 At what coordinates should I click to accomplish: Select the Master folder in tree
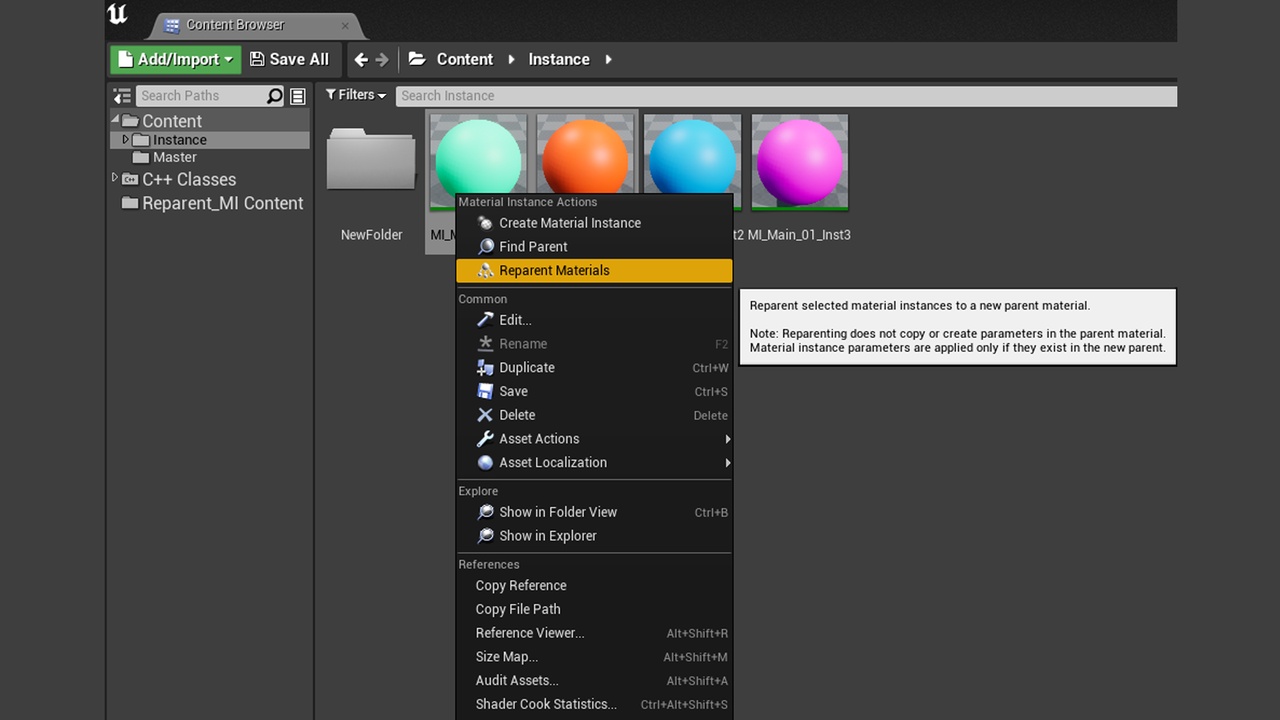point(210,157)
